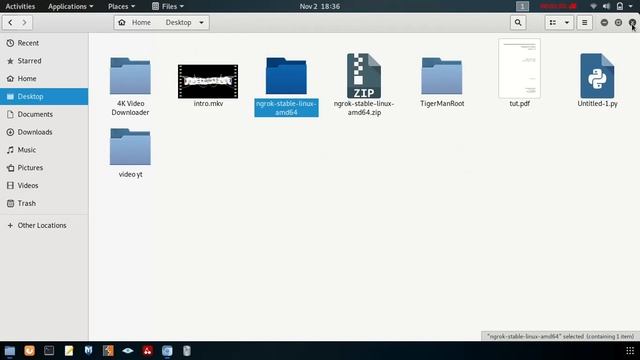
Task: Click the red recording indicator
Action: 558,6
